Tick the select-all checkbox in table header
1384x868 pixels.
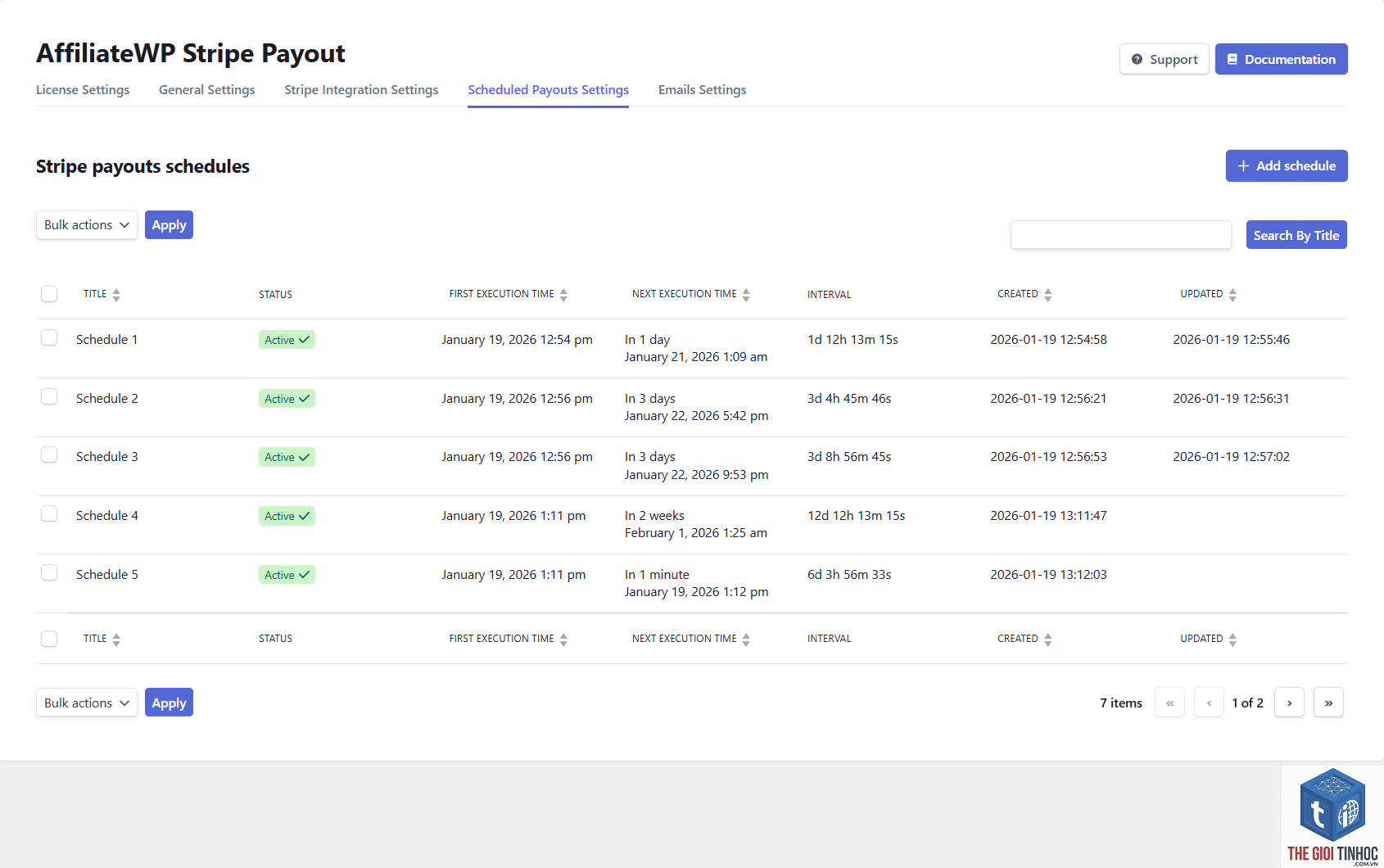(x=49, y=294)
